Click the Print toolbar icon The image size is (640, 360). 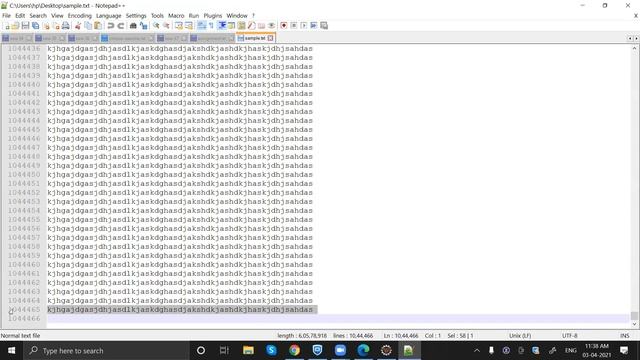(x=65, y=26)
